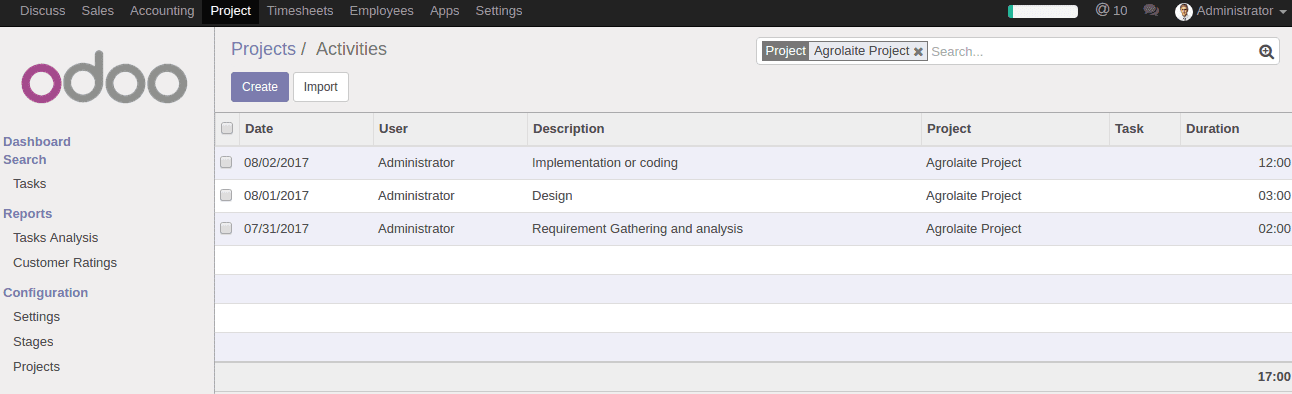Open the Timesheets menu
The height and width of the screenshot is (394, 1292).
tap(300, 11)
